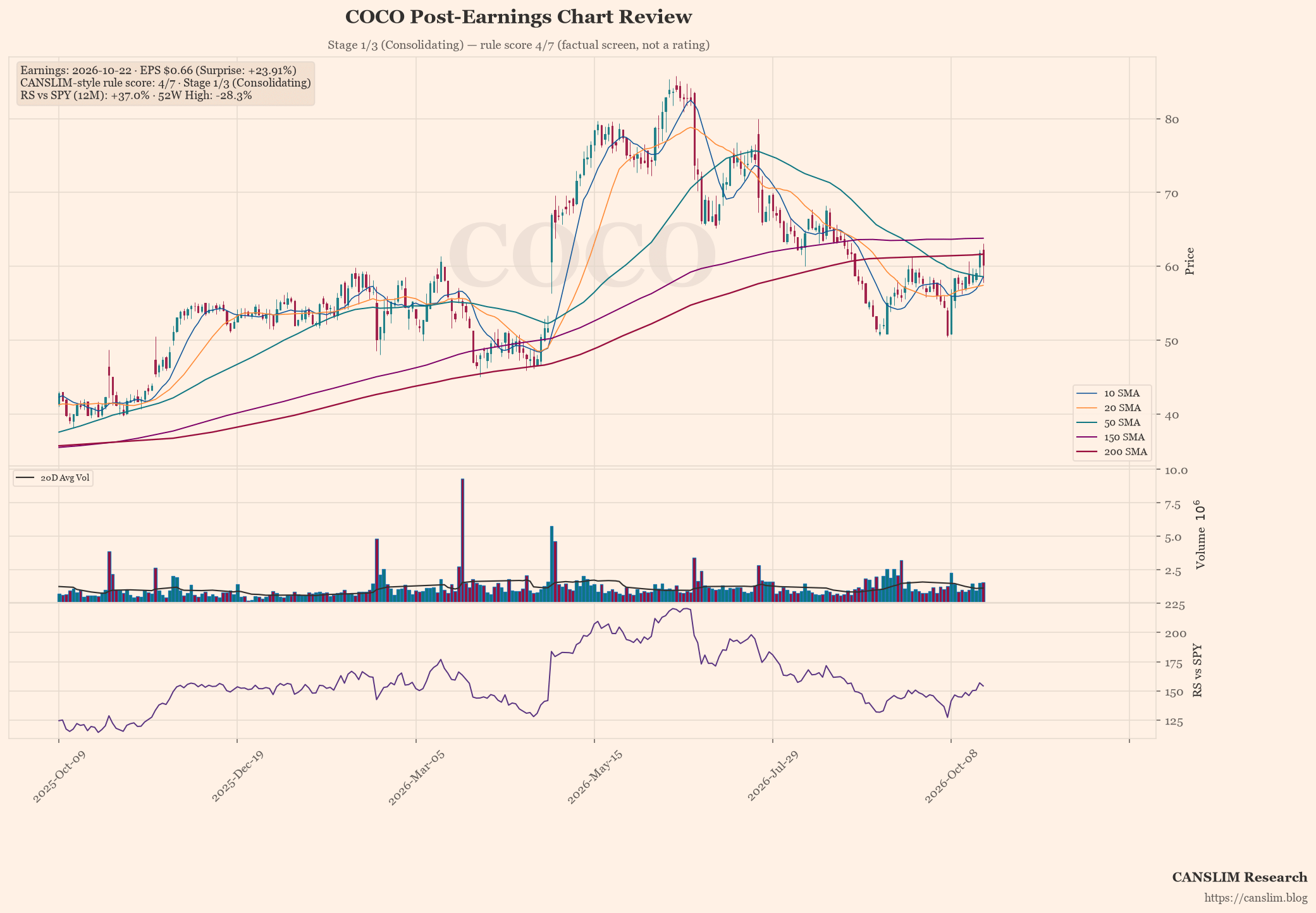This screenshot has width=1316, height=913.
Task: Select the 150 SMA legend entry
Action: coord(1112,437)
